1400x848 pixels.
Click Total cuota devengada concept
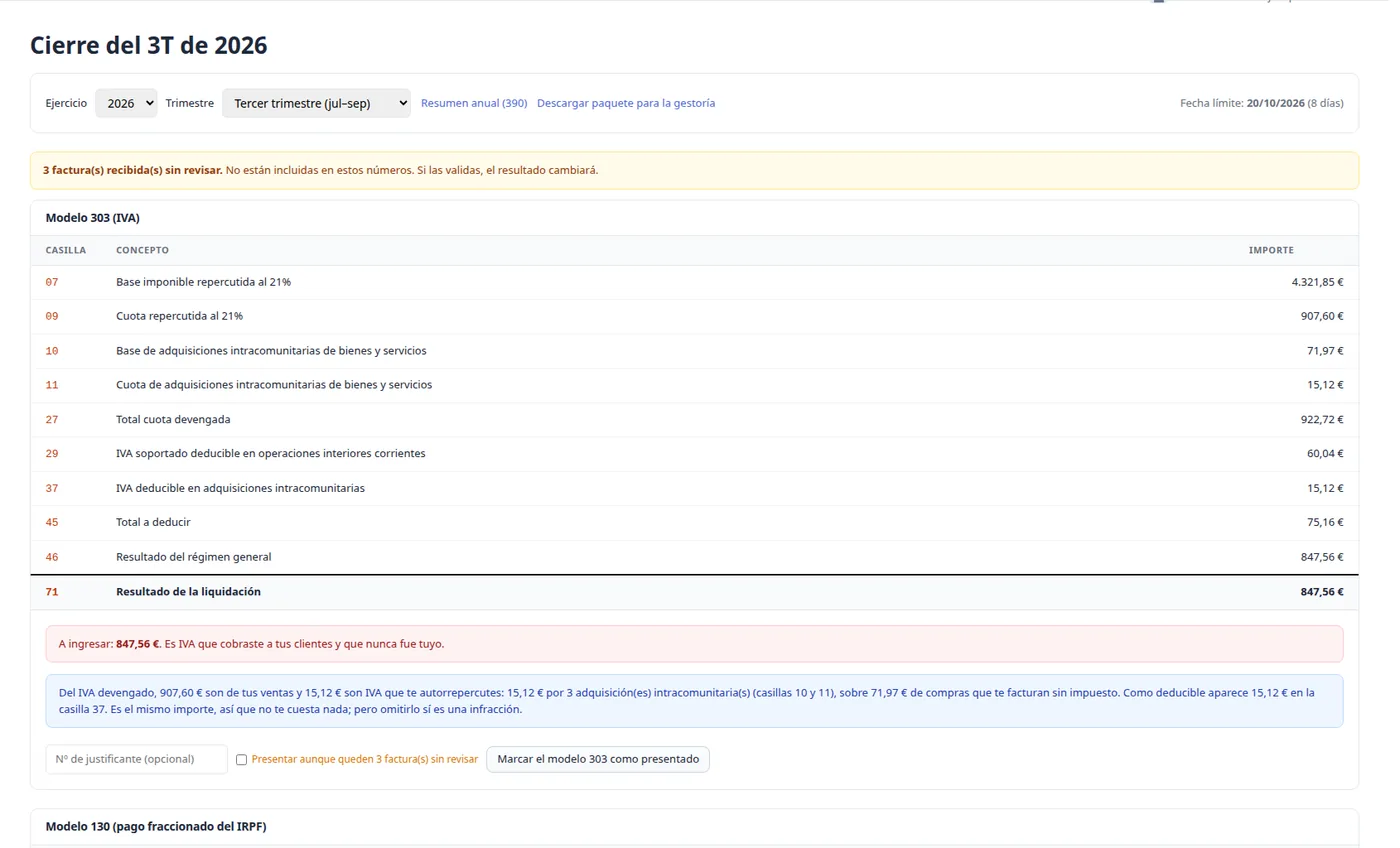click(173, 420)
